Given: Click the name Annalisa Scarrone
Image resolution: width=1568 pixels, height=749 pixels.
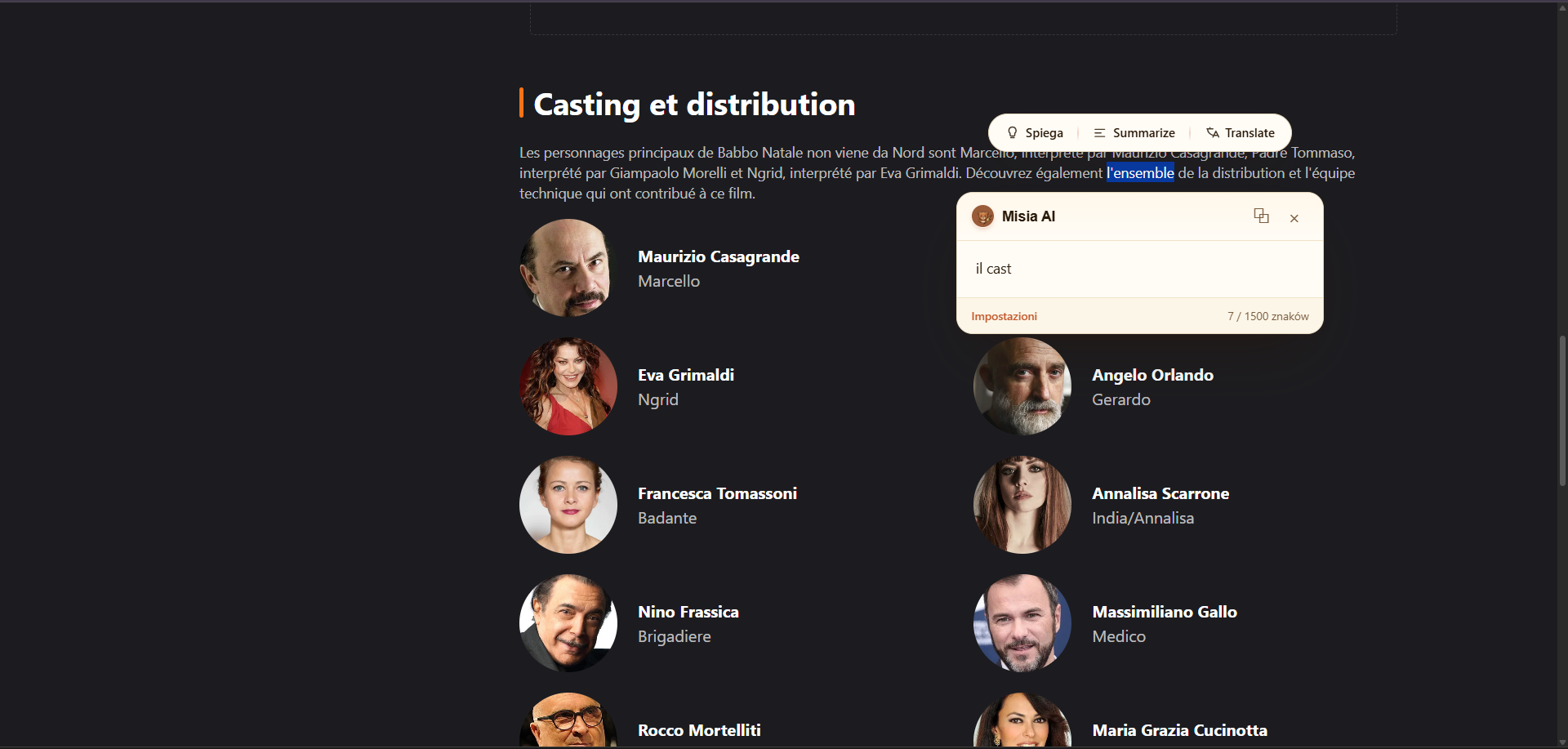Looking at the screenshot, I should coord(1160,493).
